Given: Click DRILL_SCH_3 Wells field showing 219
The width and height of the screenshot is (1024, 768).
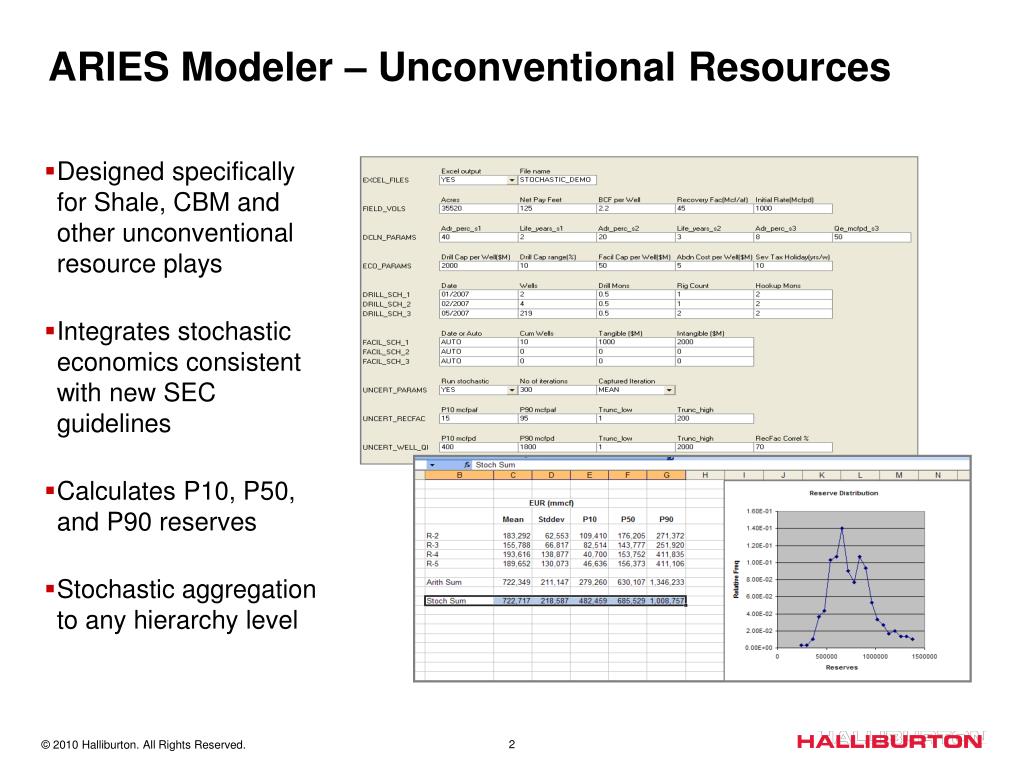Looking at the screenshot, I should pyautogui.click(x=557, y=314).
